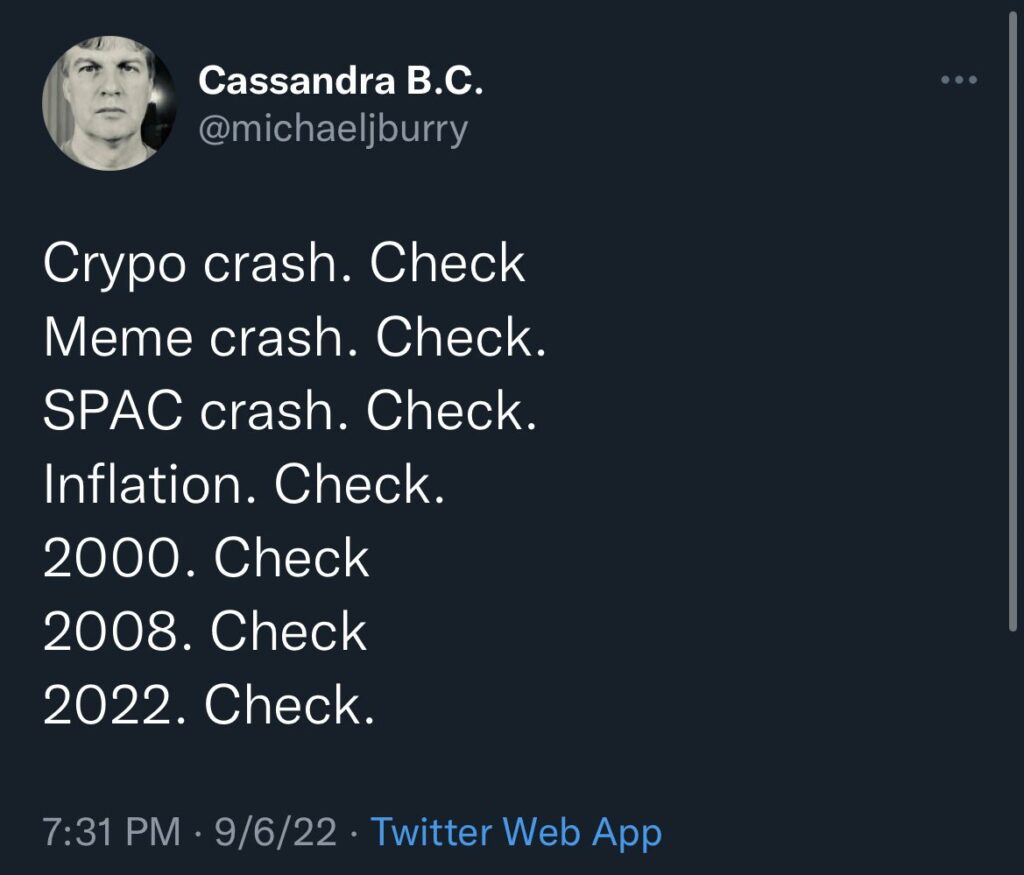The image size is (1024, 875).
Task: Click 'Check.' on the SPAC crash line
Action: pyautogui.click(x=452, y=411)
